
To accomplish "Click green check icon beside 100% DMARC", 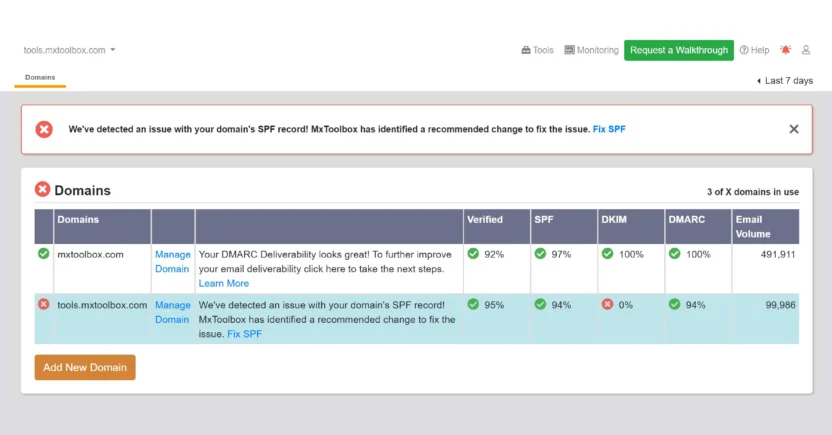I will (x=674, y=254).
